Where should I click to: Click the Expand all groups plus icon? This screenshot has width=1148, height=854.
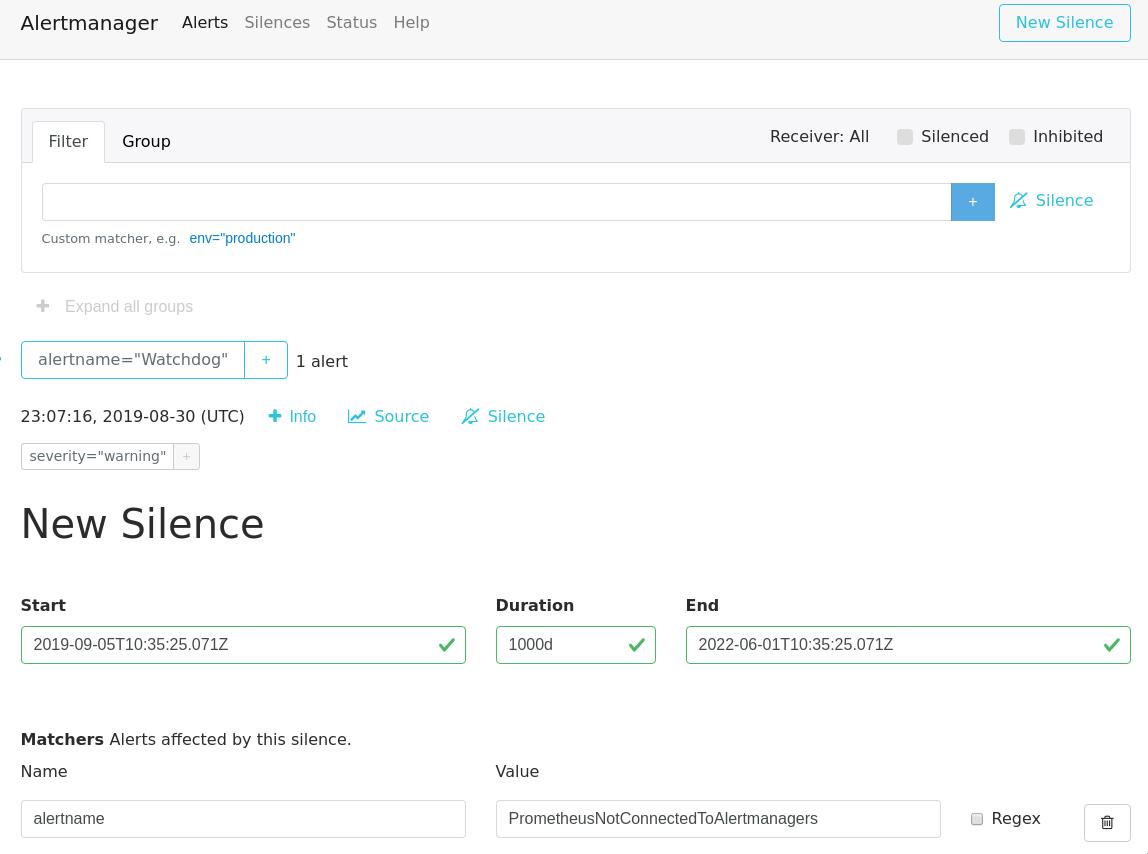click(43, 306)
